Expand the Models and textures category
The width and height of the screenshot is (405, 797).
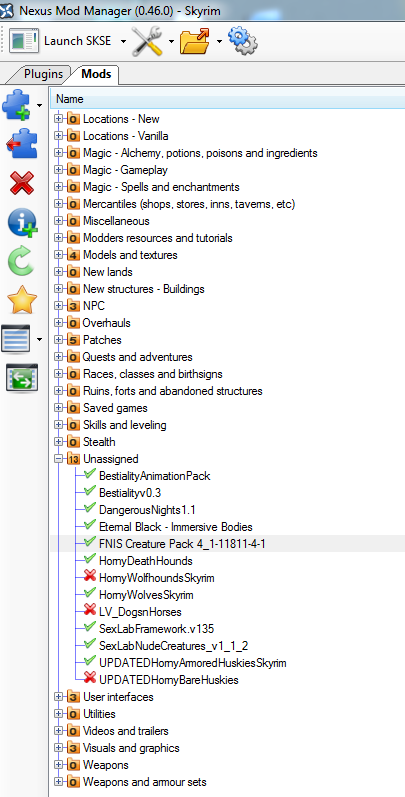tap(59, 255)
